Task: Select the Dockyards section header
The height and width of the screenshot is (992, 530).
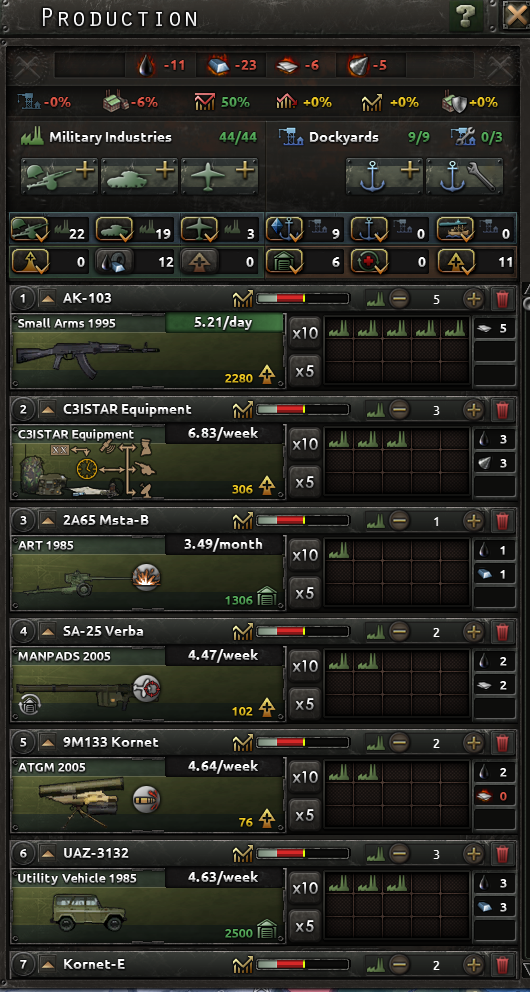Action: click(x=343, y=137)
